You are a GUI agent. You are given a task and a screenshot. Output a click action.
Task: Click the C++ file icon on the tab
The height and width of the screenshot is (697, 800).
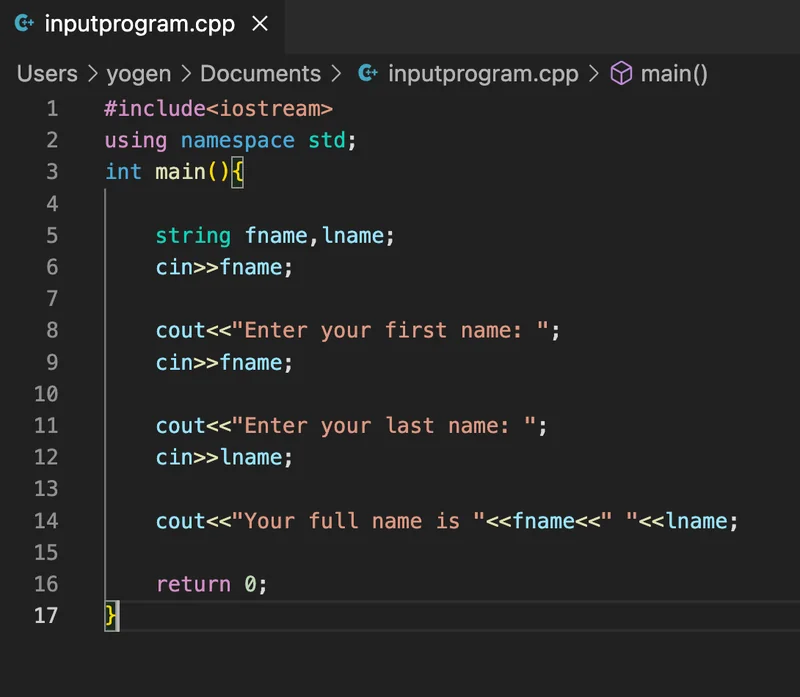(25, 24)
